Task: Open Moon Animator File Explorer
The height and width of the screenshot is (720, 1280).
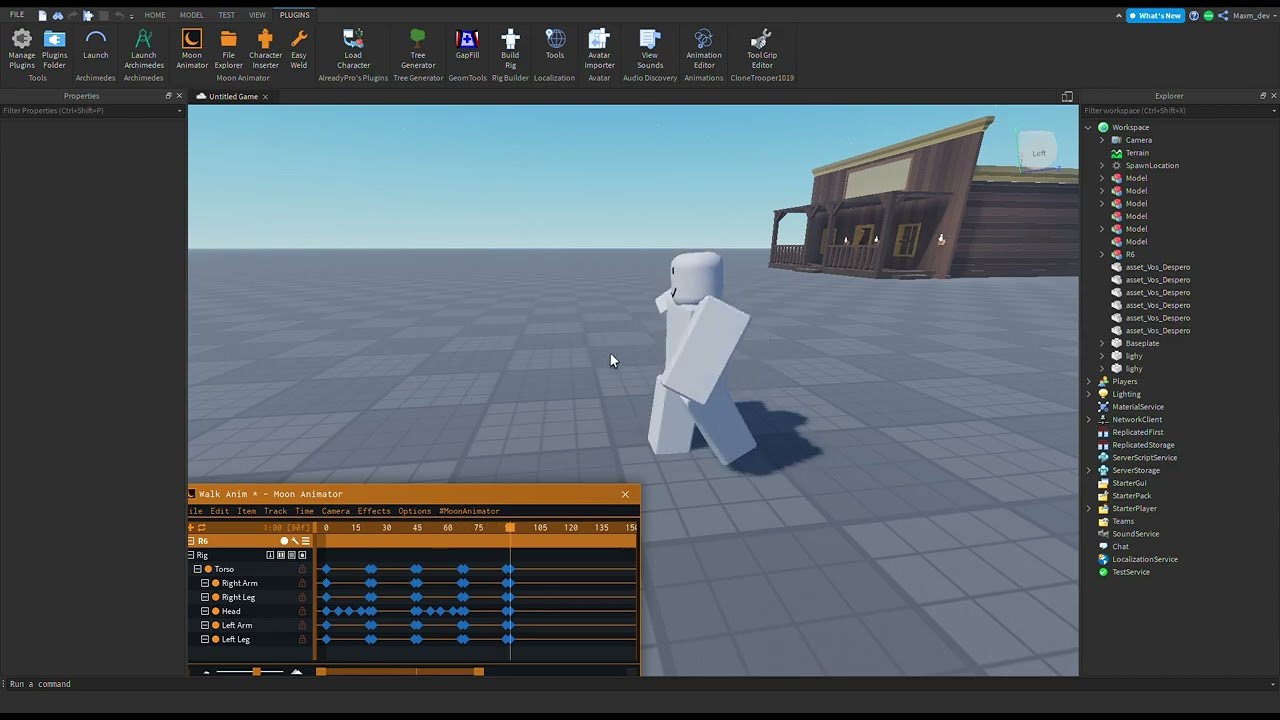Action: 228,49
